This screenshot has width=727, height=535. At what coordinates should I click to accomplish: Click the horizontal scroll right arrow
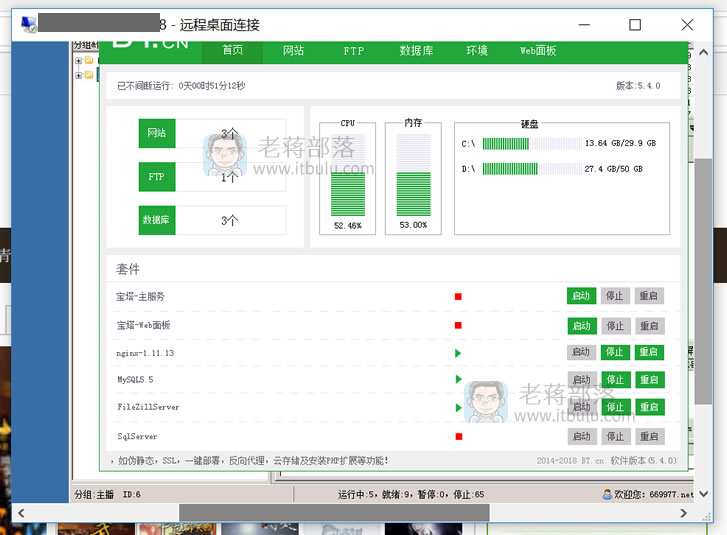pyautogui.click(x=683, y=513)
